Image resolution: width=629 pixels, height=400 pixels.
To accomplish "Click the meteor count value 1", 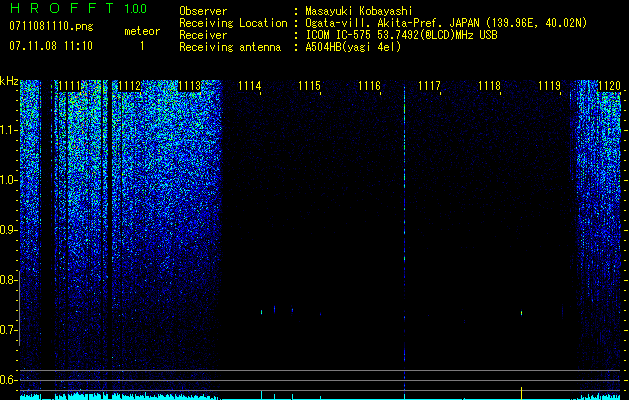I will tap(142, 46).
